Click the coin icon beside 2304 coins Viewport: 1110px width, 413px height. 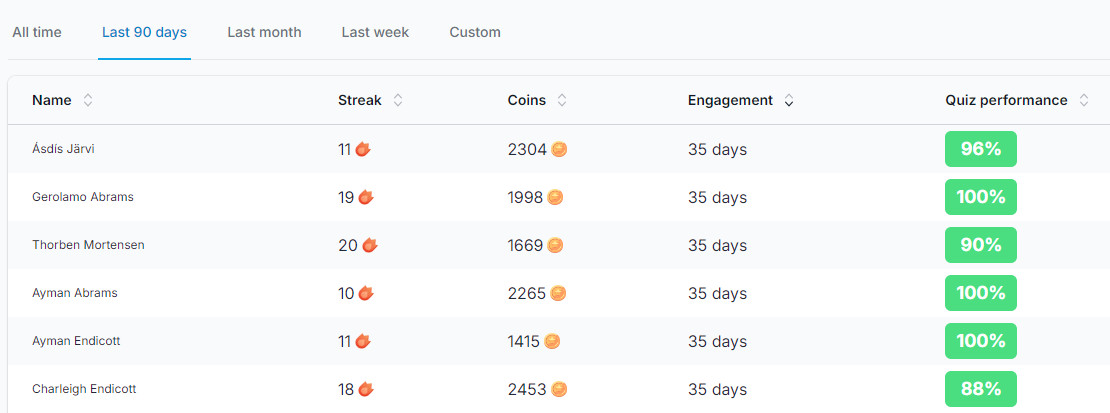coord(559,149)
